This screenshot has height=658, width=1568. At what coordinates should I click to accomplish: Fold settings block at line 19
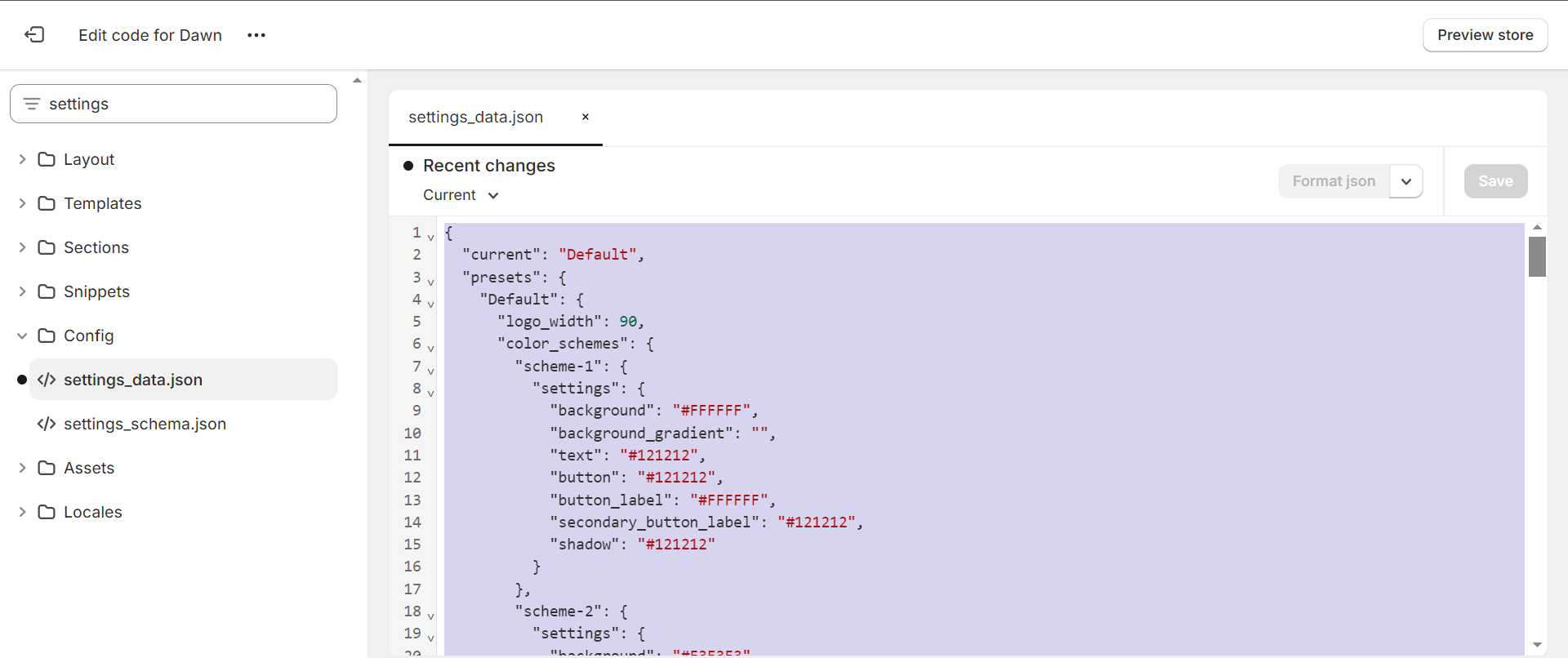point(430,638)
